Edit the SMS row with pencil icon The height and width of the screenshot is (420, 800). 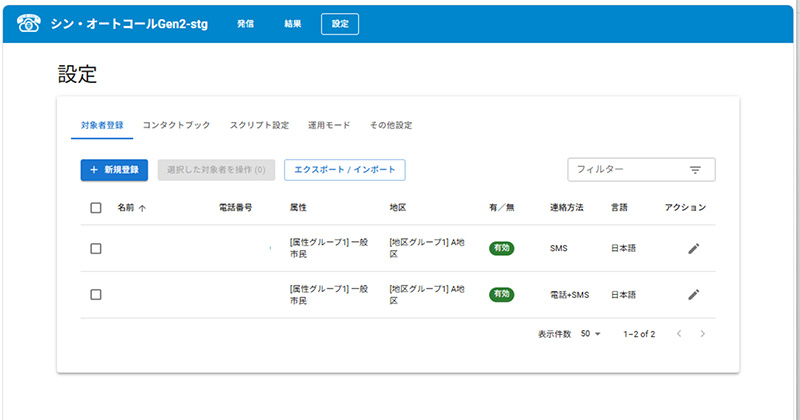(693, 249)
